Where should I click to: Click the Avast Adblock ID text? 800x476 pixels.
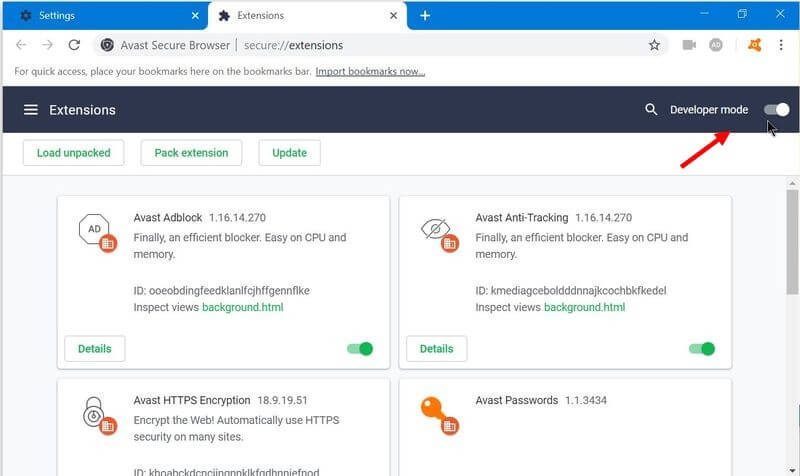(x=221, y=290)
